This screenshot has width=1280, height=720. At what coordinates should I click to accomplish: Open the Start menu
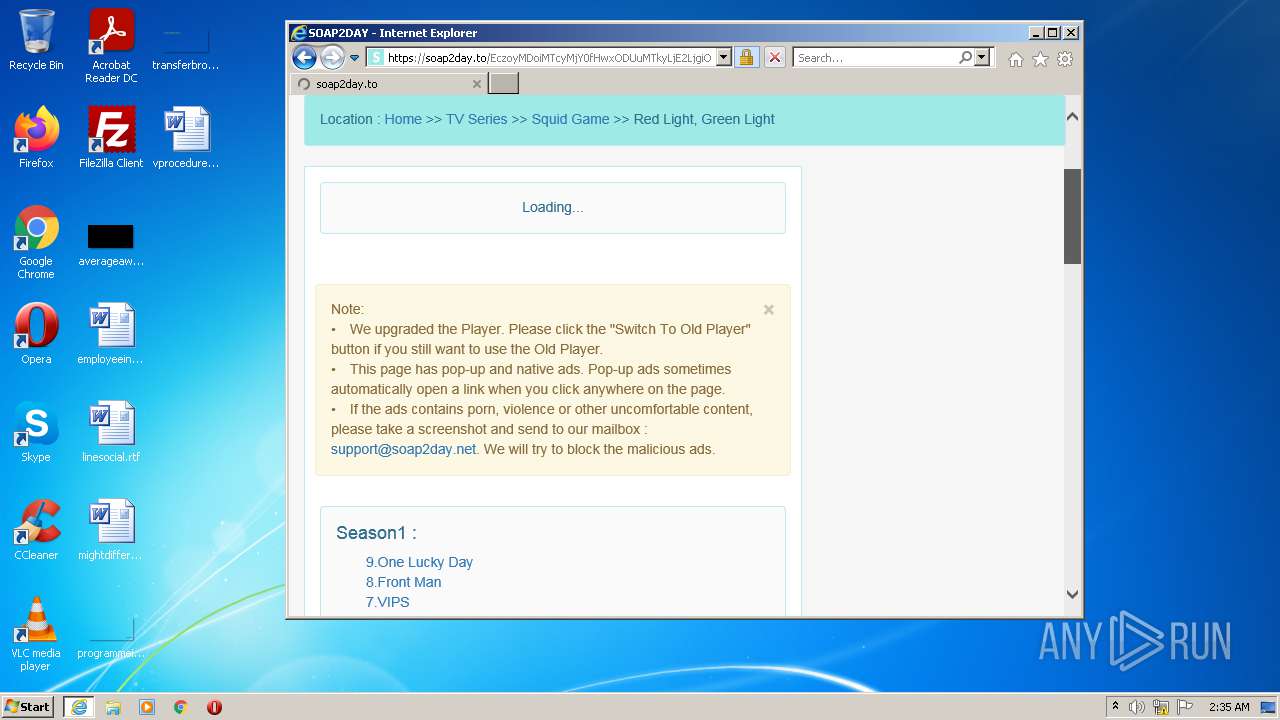pyautogui.click(x=28, y=707)
